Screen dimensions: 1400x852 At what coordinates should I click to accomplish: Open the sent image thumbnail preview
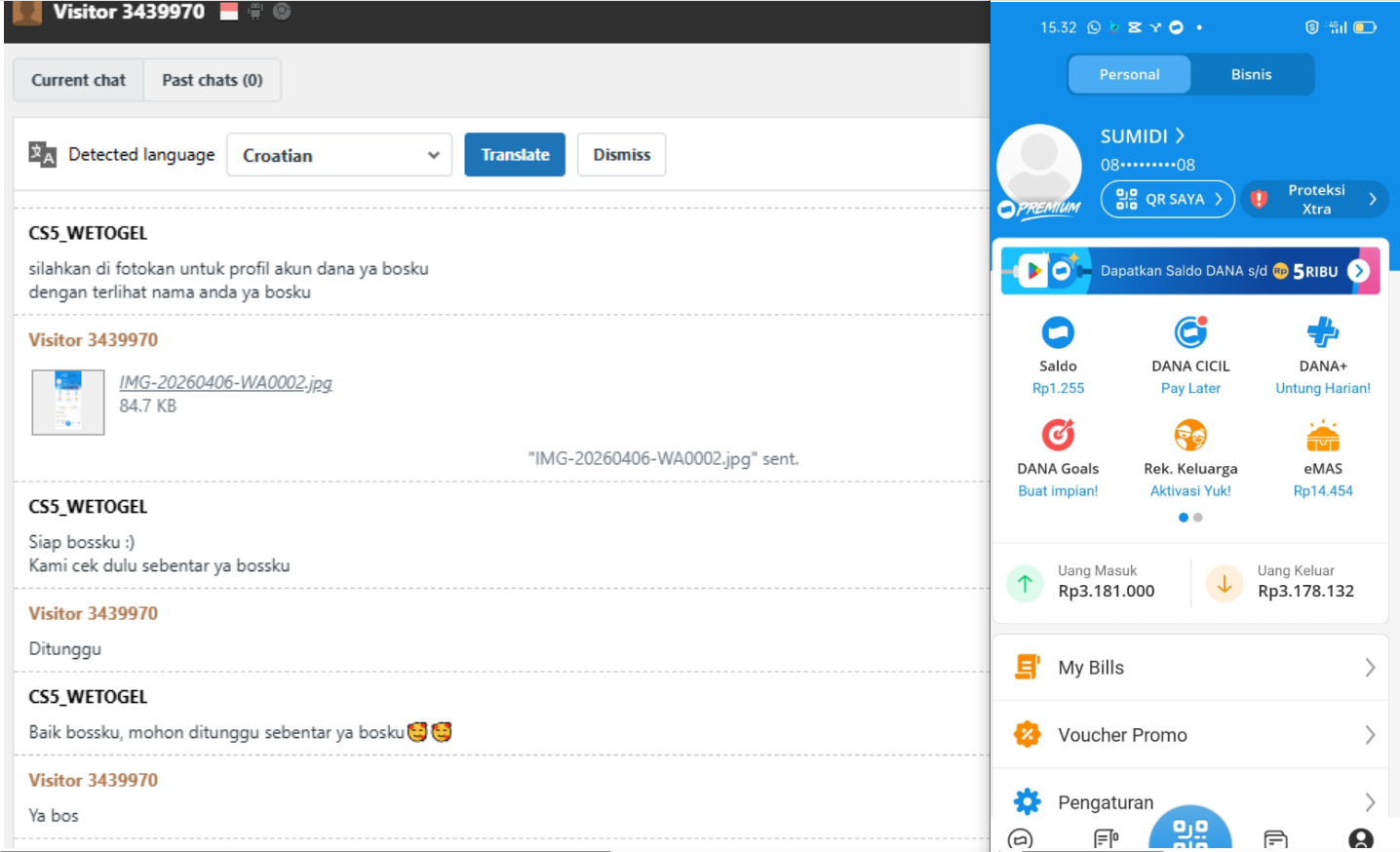pos(68,402)
